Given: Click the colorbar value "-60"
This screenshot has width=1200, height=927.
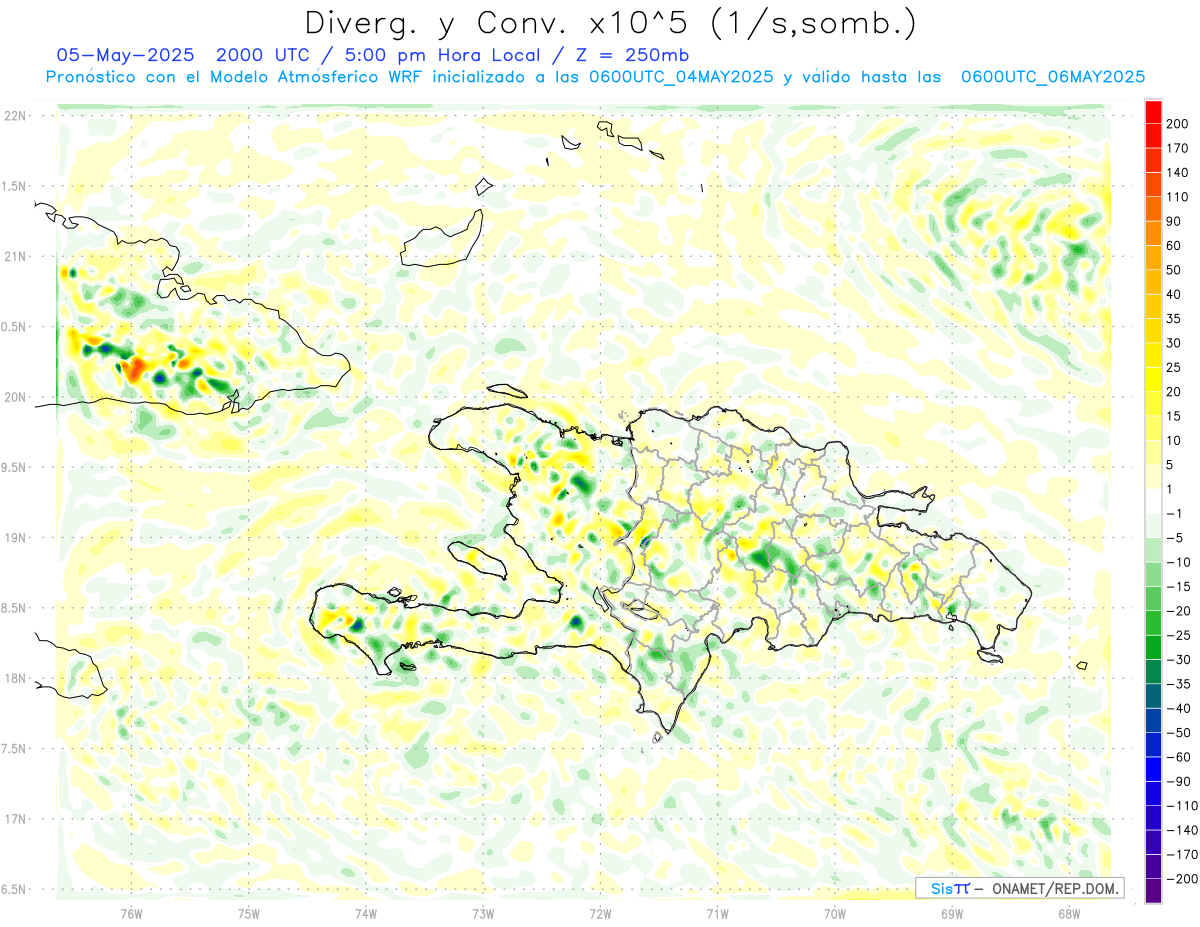Looking at the screenshot, I should pos(1180,757).
